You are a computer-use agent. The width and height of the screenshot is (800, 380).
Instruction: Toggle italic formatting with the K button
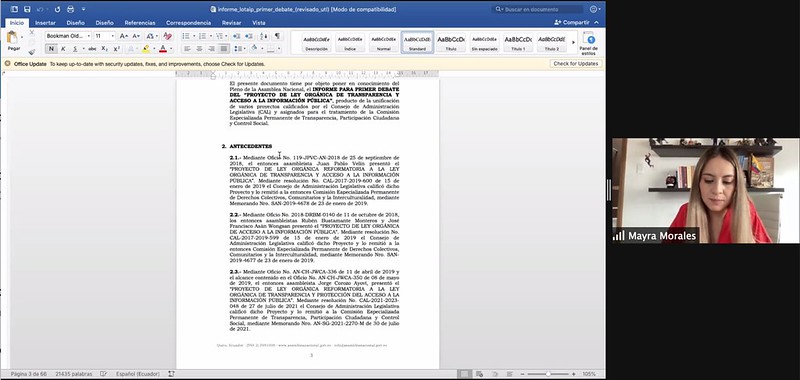click(x=63, y=48)
